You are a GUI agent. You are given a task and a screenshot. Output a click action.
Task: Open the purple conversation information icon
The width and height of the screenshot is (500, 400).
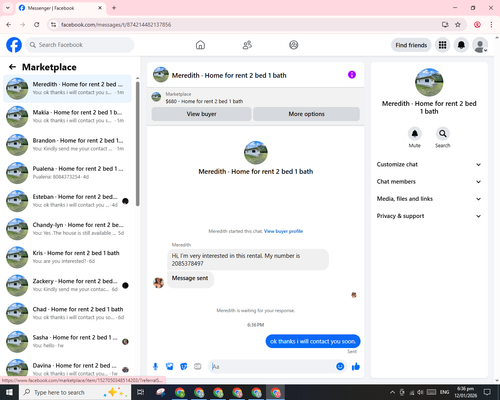[352, 75]
